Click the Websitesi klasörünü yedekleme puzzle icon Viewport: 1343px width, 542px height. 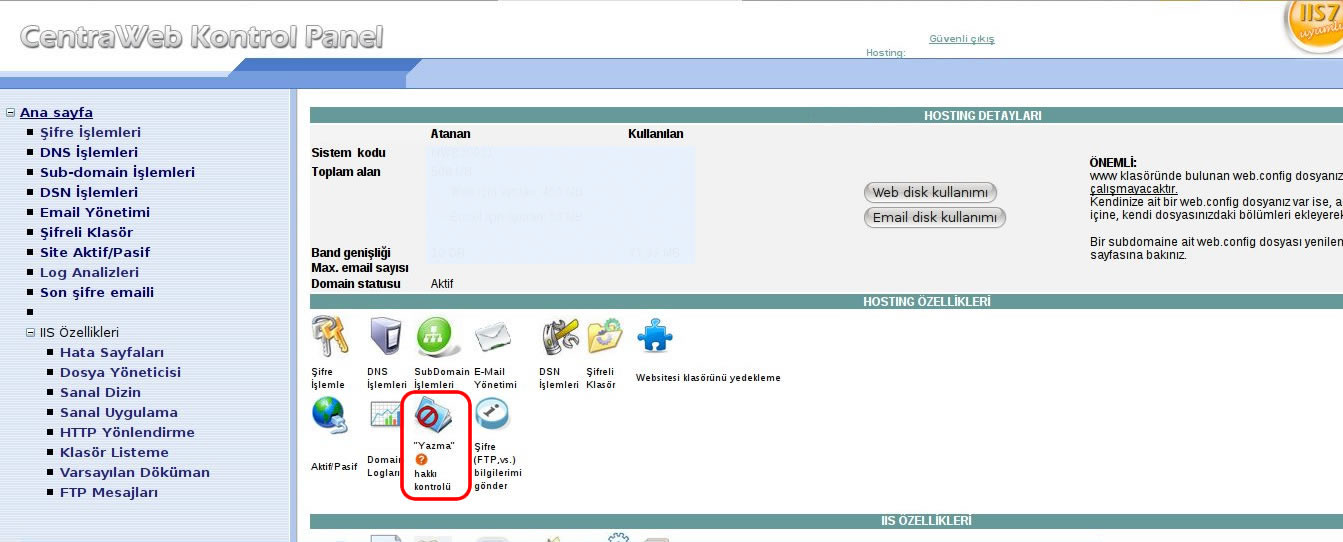[x=655, y=335]
